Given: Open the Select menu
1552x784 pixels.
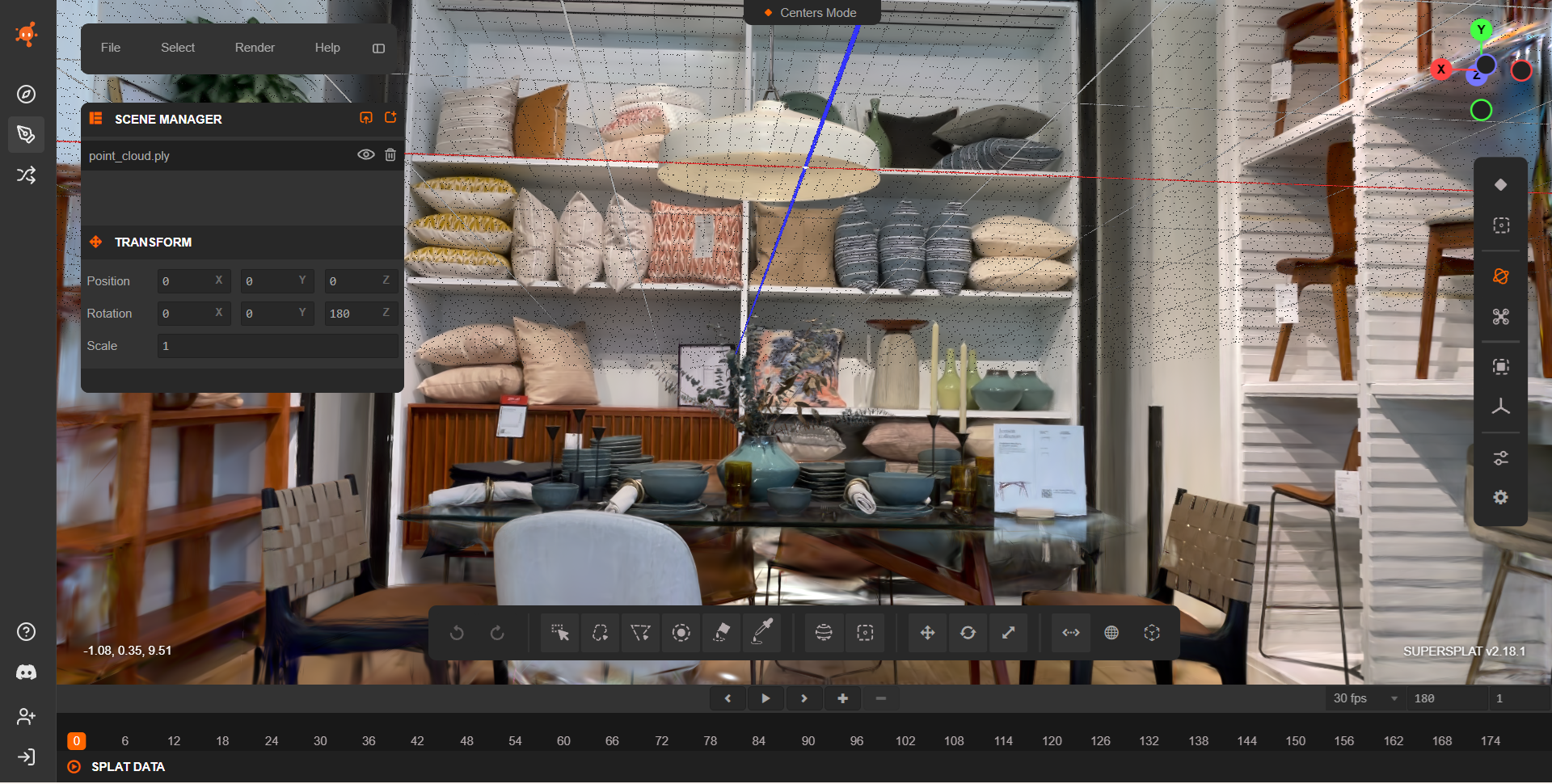Looking at the screenshot, I should [178, 48].
